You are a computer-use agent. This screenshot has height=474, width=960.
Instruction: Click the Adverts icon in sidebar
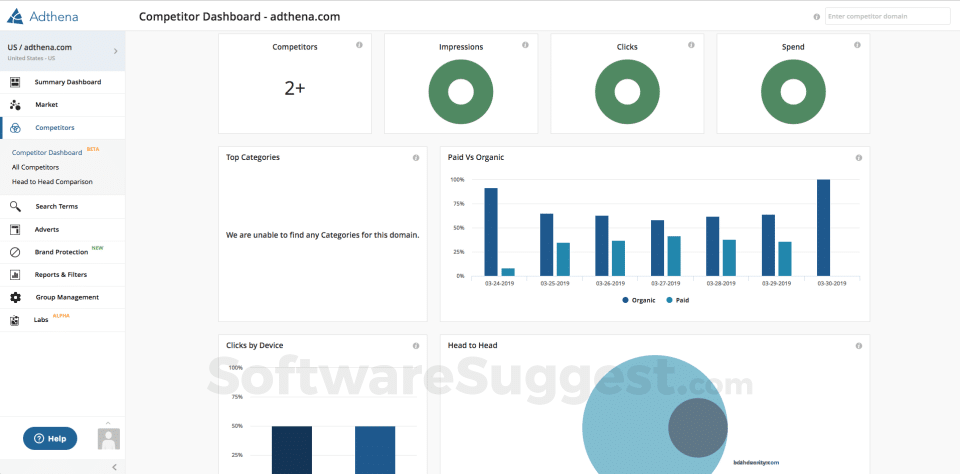pos(15,230)
